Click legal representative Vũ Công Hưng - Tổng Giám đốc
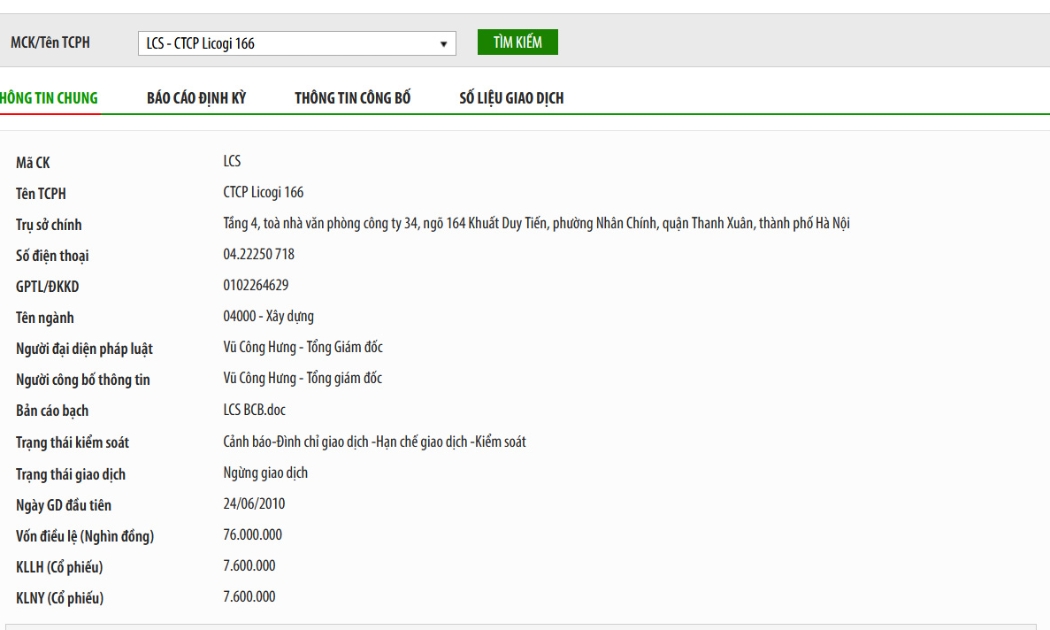The image size is (1050, 630). coord(303,347)
